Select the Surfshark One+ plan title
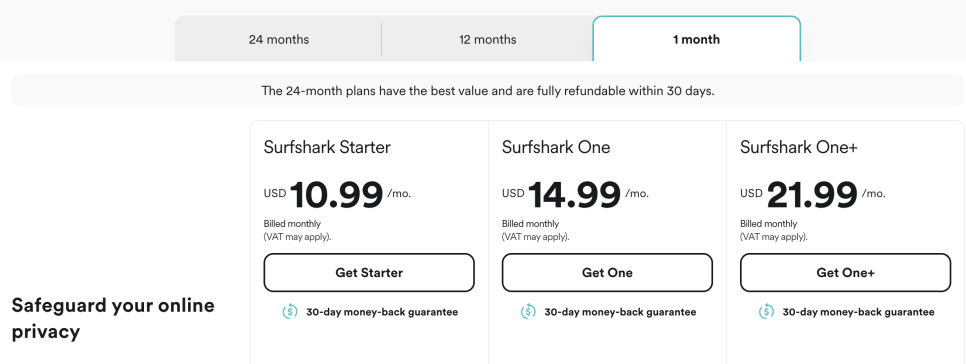 click(x=798, y=147)
